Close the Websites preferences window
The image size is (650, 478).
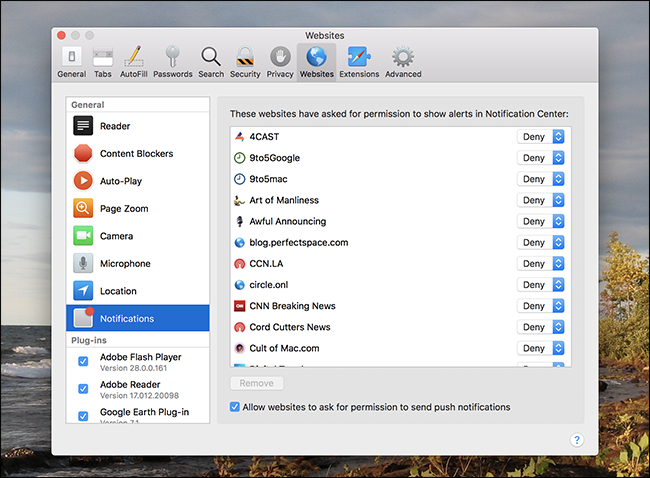pyautogui.click(x=61, y=36)
